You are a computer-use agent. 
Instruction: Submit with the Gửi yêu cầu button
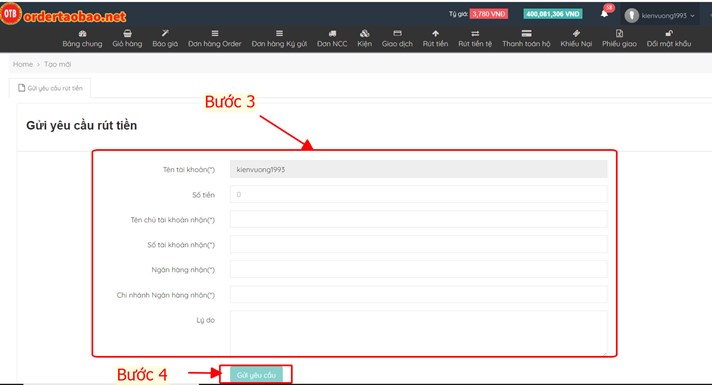(256, 375)
